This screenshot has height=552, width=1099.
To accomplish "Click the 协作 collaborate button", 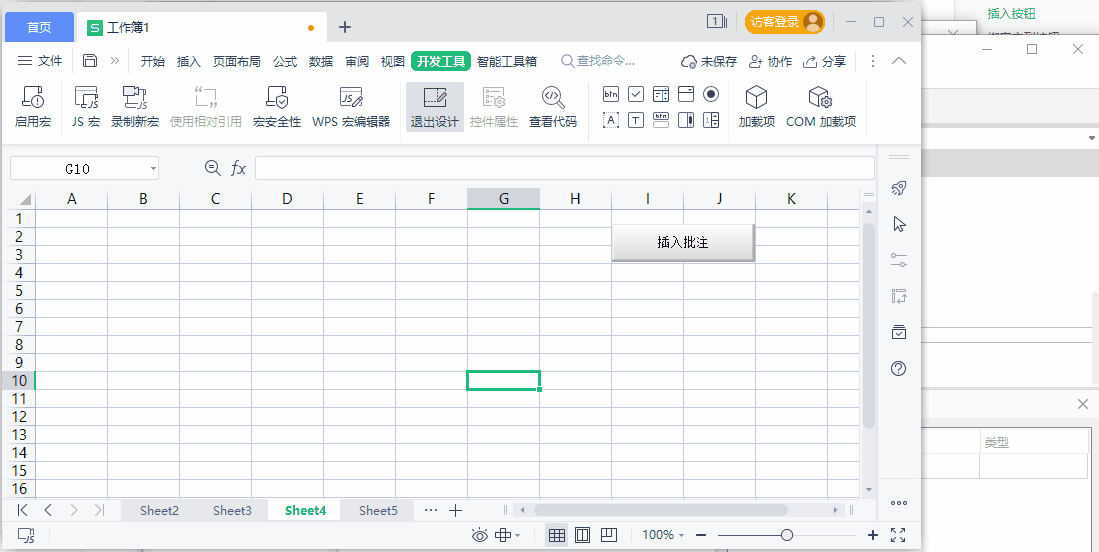I will tap(770, 62).
